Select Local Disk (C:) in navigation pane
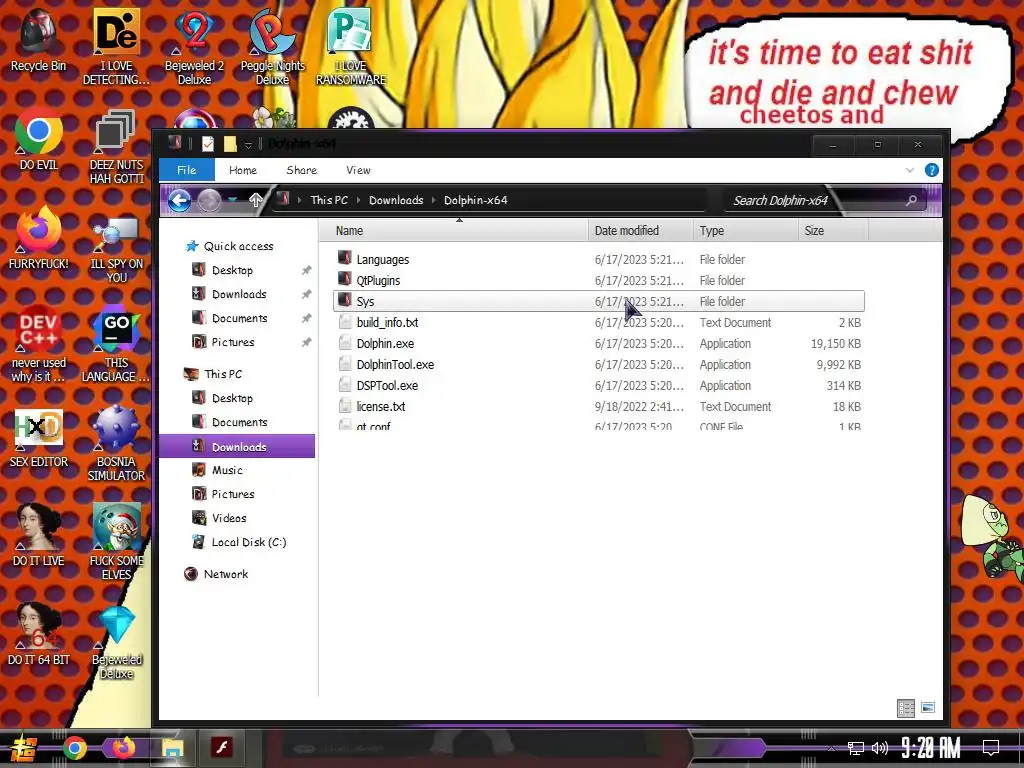Screen dimensions: 1024x768 (x=249, y=542)
